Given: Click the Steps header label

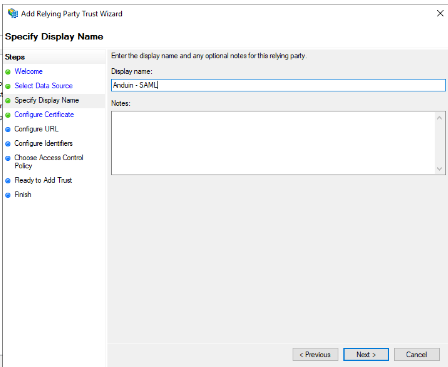Looking at the screenshot, I should [x=15, y=57].
